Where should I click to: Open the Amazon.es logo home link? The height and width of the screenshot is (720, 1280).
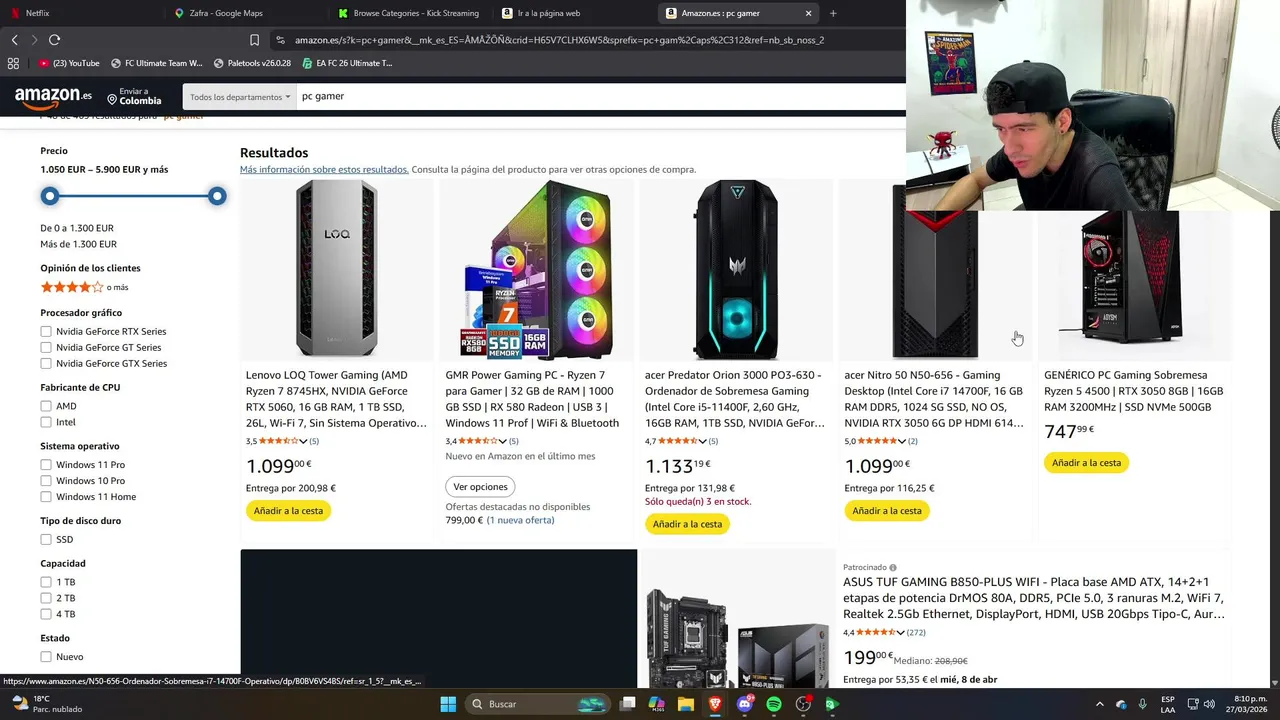(53, 97)
